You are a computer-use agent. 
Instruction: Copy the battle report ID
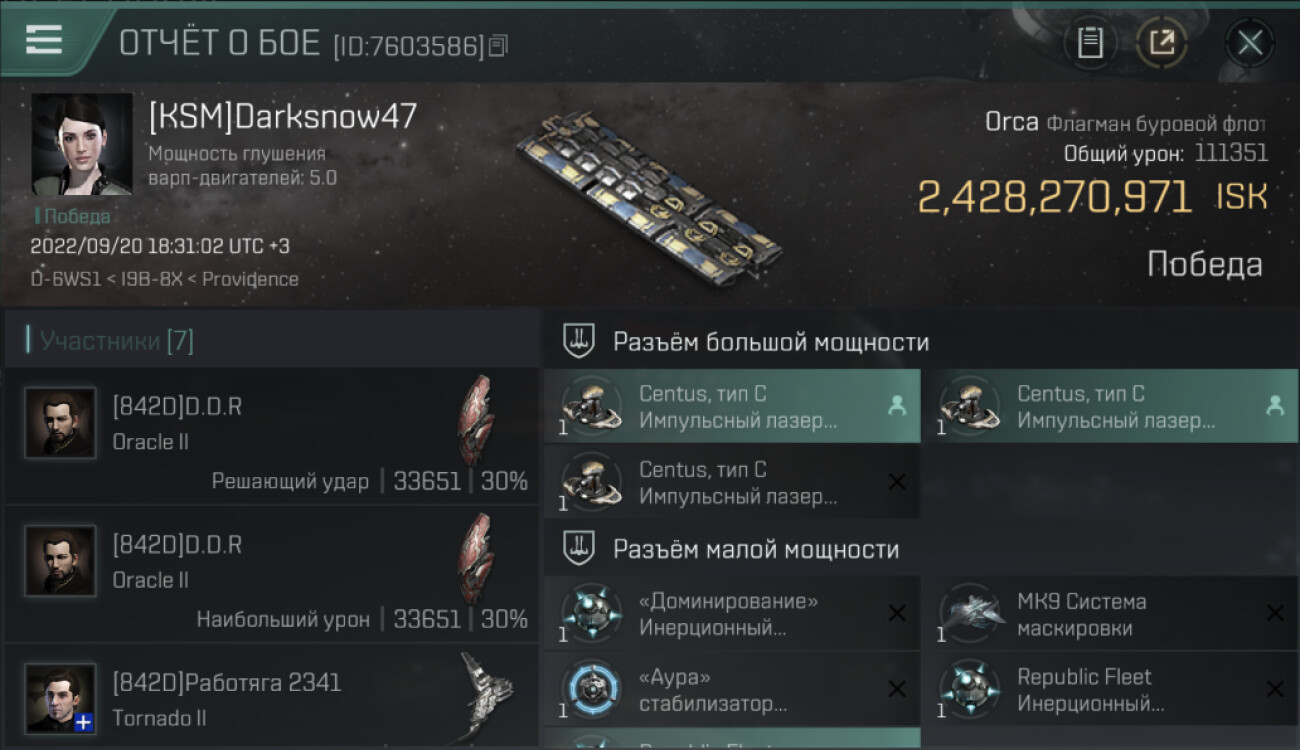tap(498, 45)
